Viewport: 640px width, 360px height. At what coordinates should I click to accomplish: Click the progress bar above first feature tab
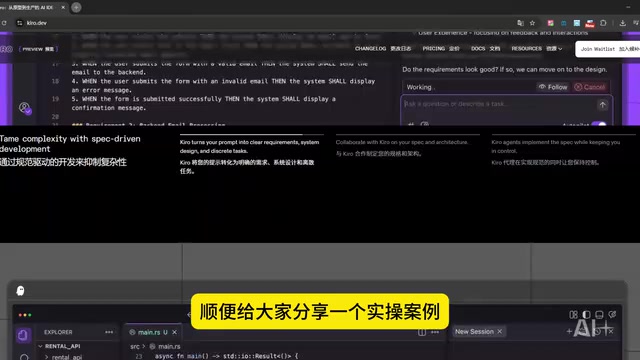(x=251, y=134)
